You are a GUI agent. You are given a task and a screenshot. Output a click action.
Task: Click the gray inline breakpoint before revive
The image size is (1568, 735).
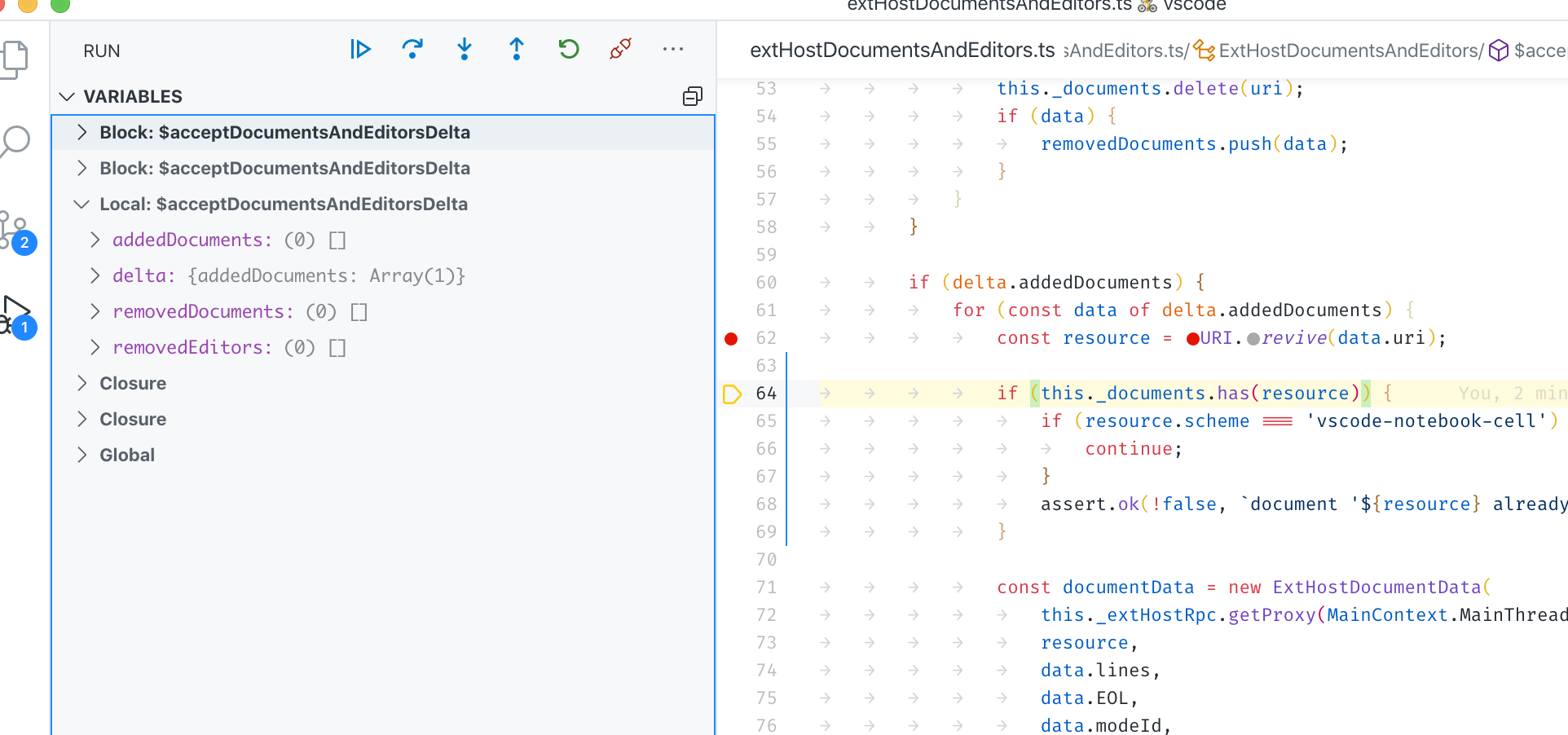click(1253, 338)
